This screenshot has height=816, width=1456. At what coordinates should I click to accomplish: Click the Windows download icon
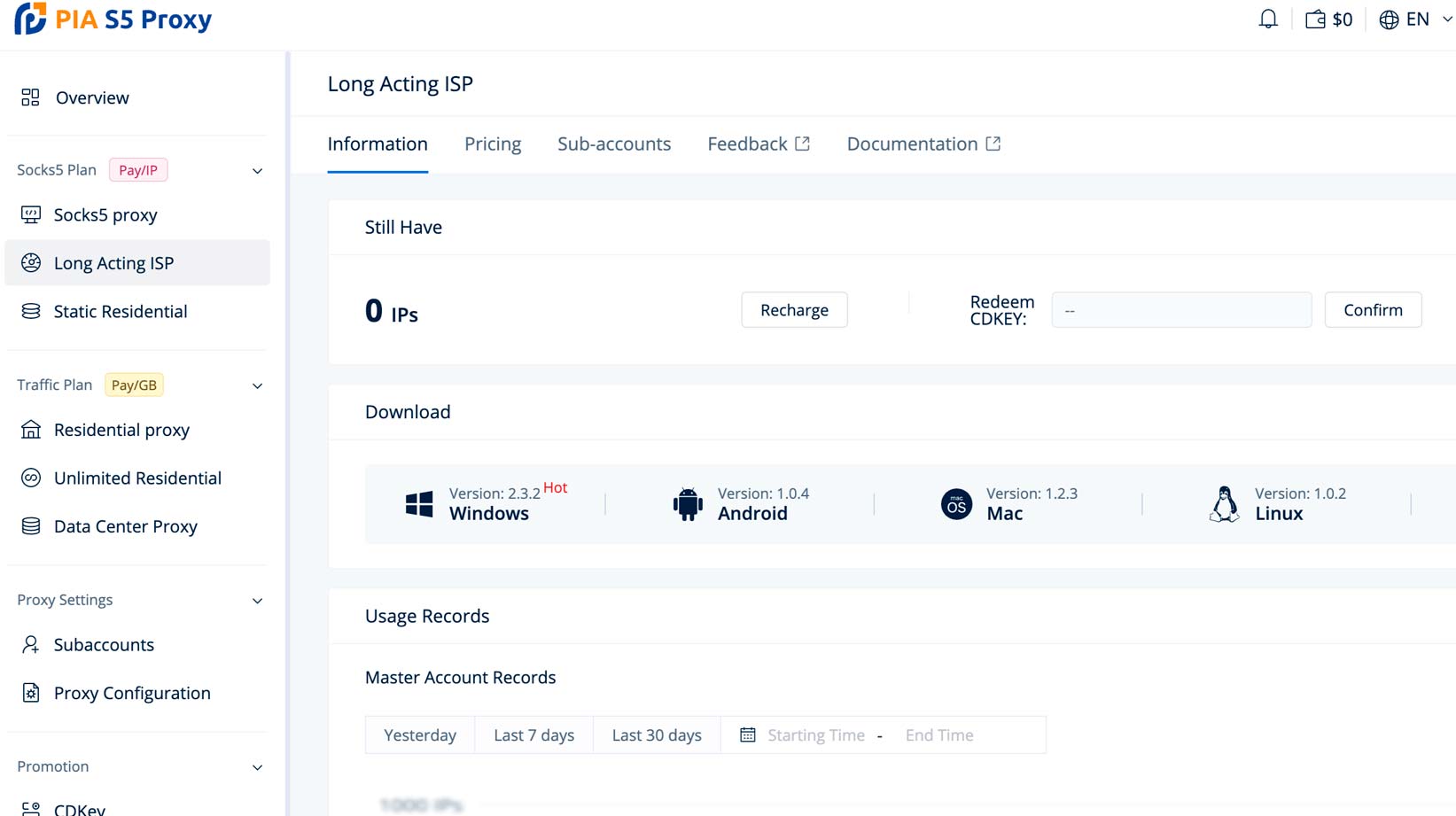(x=419, y=504)
